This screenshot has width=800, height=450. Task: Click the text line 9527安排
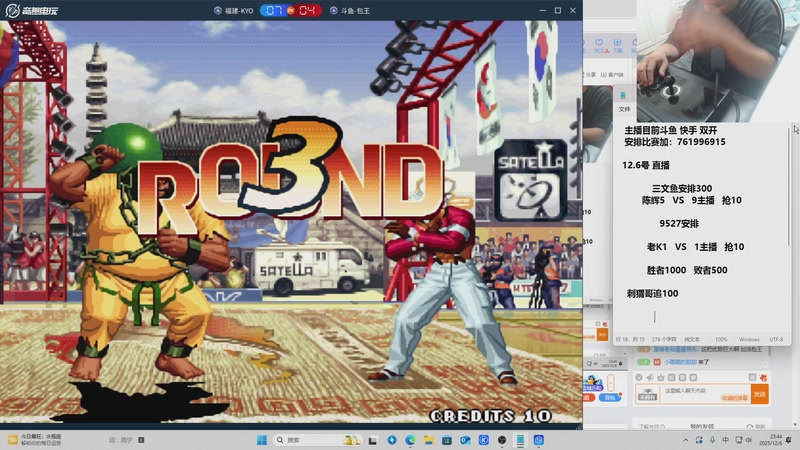679,223
